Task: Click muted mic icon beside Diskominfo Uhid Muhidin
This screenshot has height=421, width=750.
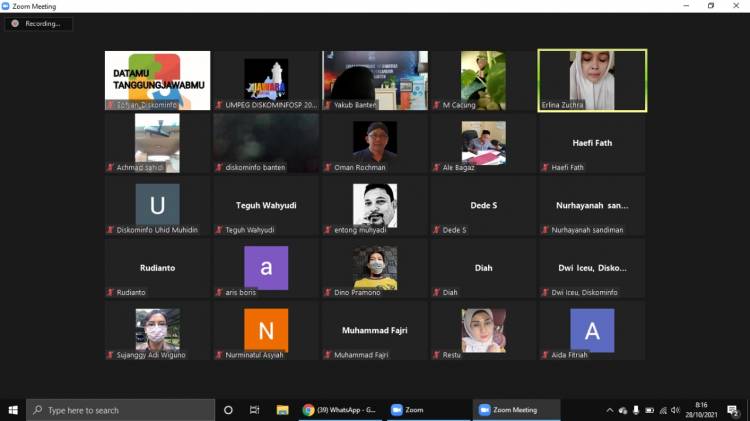Action: (x=110, y=230)
